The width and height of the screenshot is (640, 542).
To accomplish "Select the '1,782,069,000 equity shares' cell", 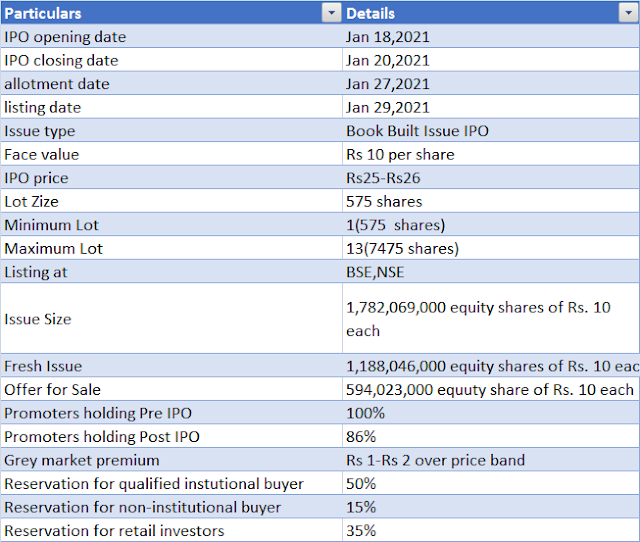I will pos(491,319).
